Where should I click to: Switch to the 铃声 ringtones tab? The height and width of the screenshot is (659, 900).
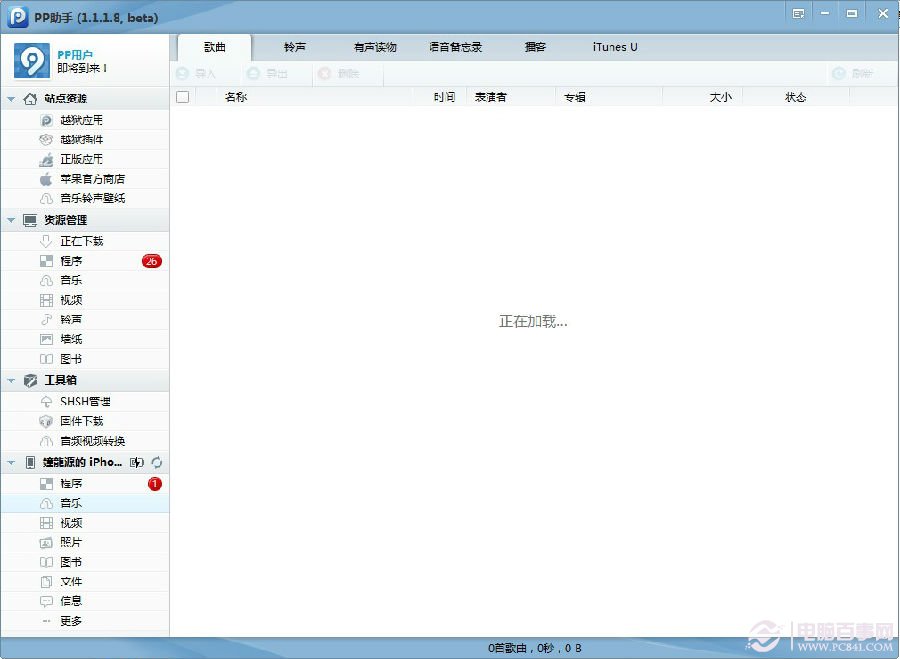294,47
